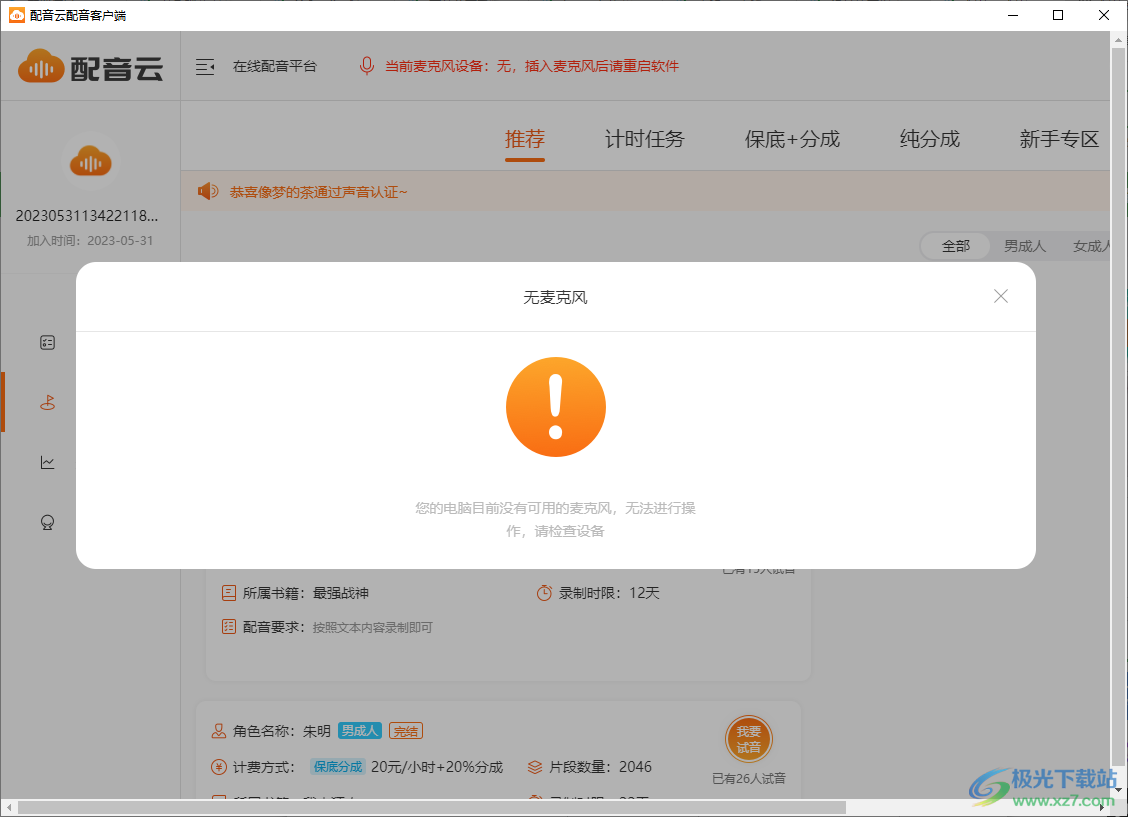Switch filter to 女成人
Image resolution: width=1128 pixels, height=817 pixels.
pos(1089,245)
